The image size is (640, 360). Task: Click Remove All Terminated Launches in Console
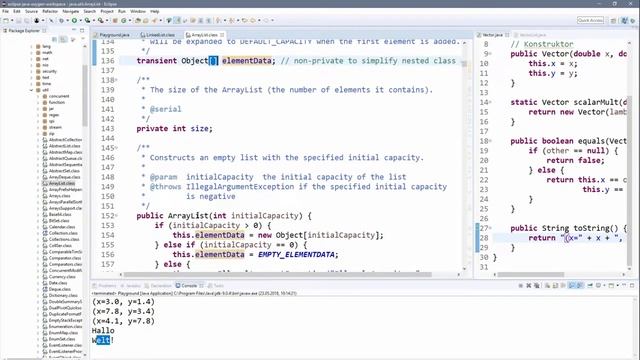(x=536, y=286)
